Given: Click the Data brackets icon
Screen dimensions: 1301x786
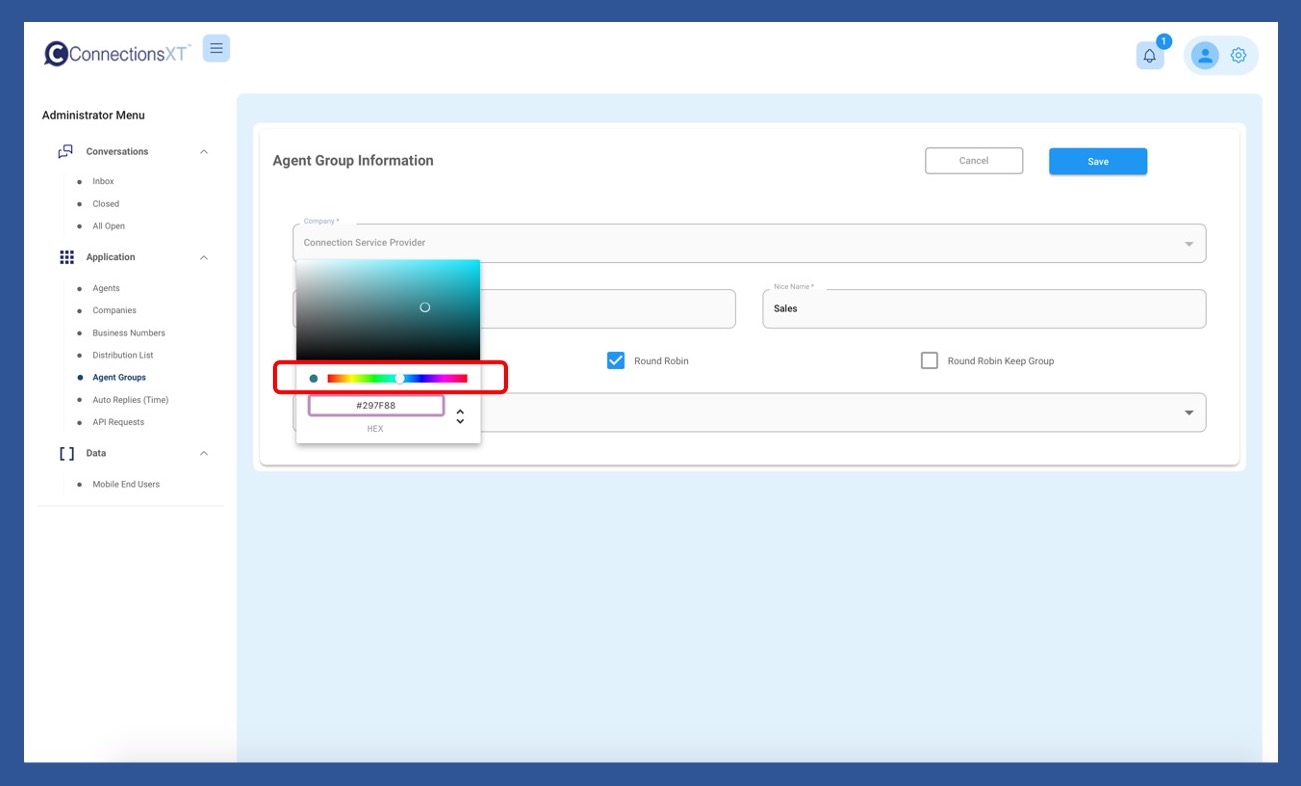Looking at the screenshot, I should pyautogui.click(x=67, y=454).
